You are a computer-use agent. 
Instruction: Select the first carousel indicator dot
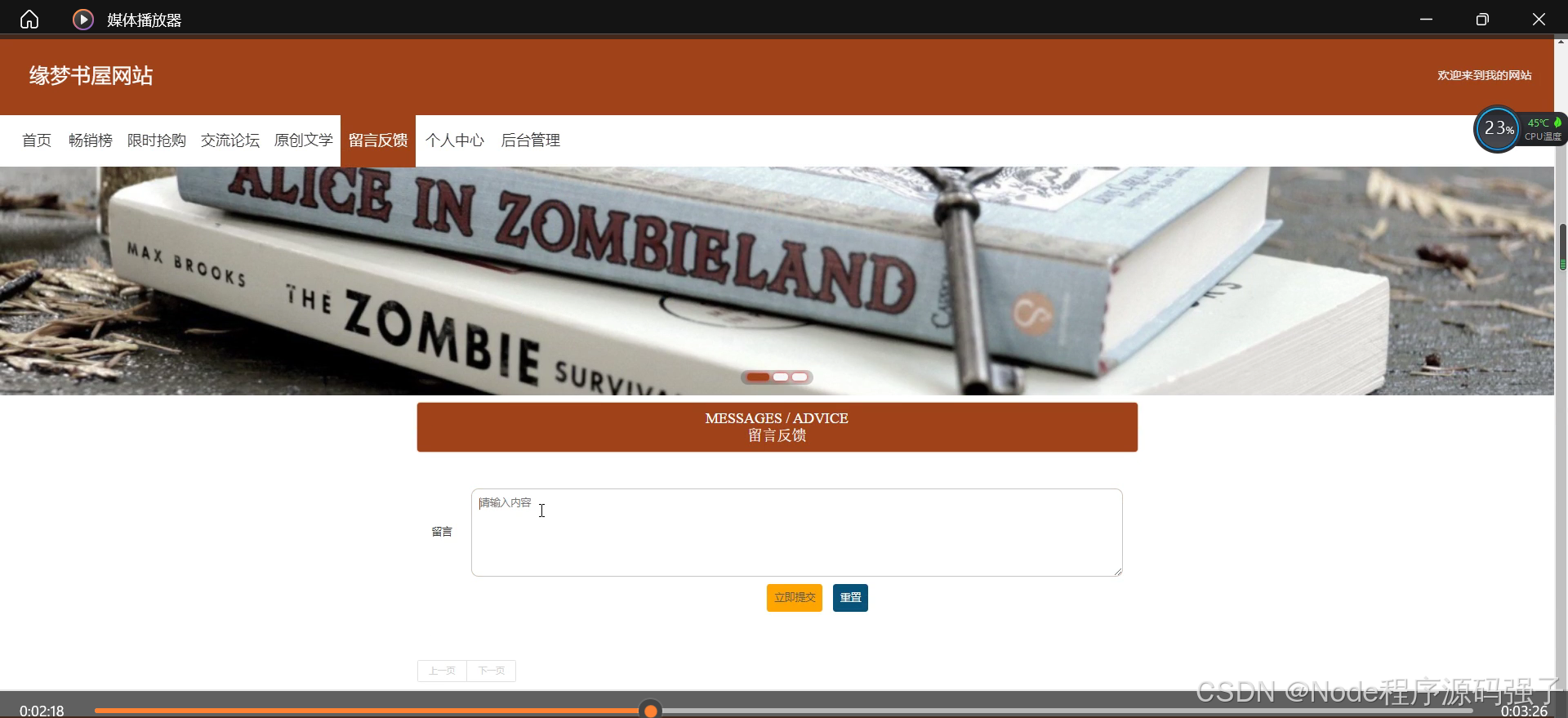click(758, 377)
